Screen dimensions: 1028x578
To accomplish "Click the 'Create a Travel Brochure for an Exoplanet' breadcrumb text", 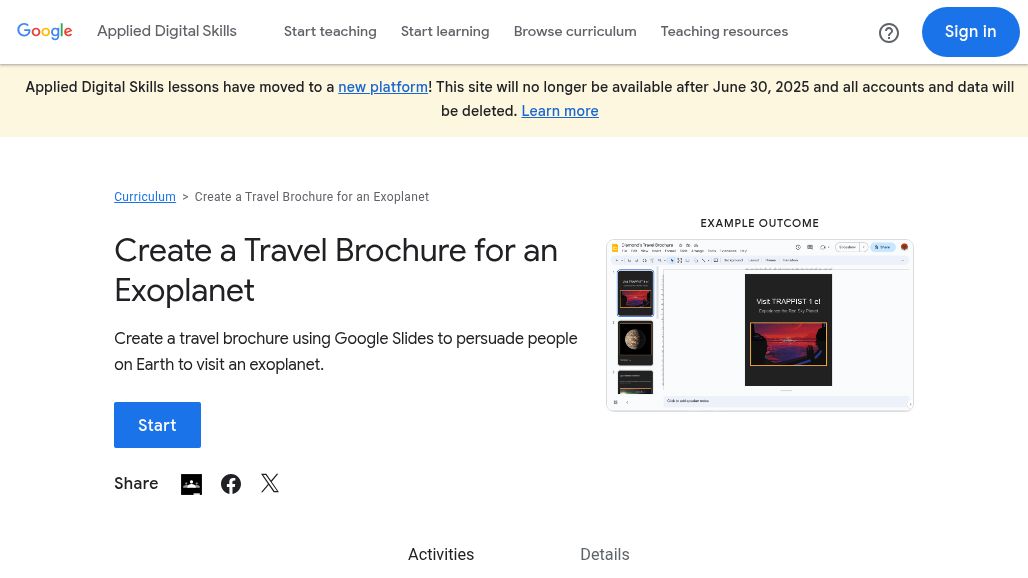I will (311, 197).
